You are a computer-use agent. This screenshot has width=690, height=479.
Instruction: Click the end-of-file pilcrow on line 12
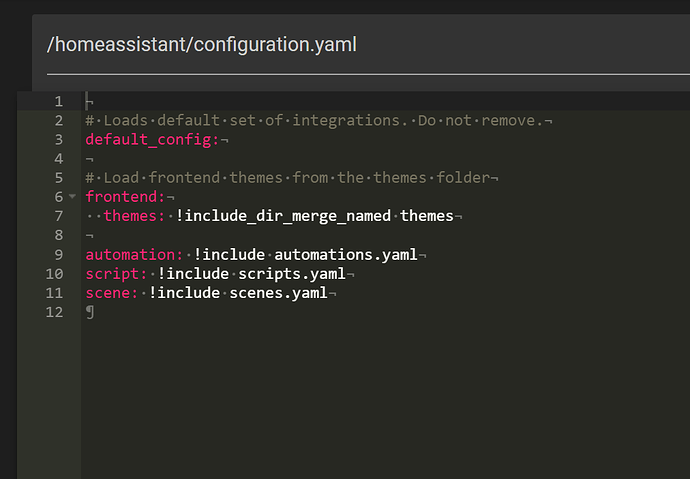pyautogui.click(x=90, y=312)
